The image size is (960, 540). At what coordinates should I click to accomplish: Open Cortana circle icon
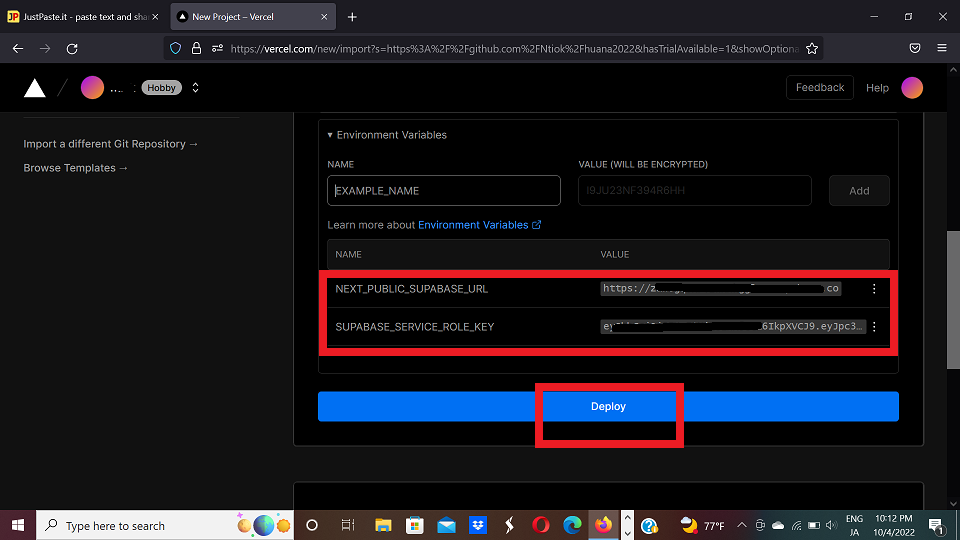click(312, 525)
